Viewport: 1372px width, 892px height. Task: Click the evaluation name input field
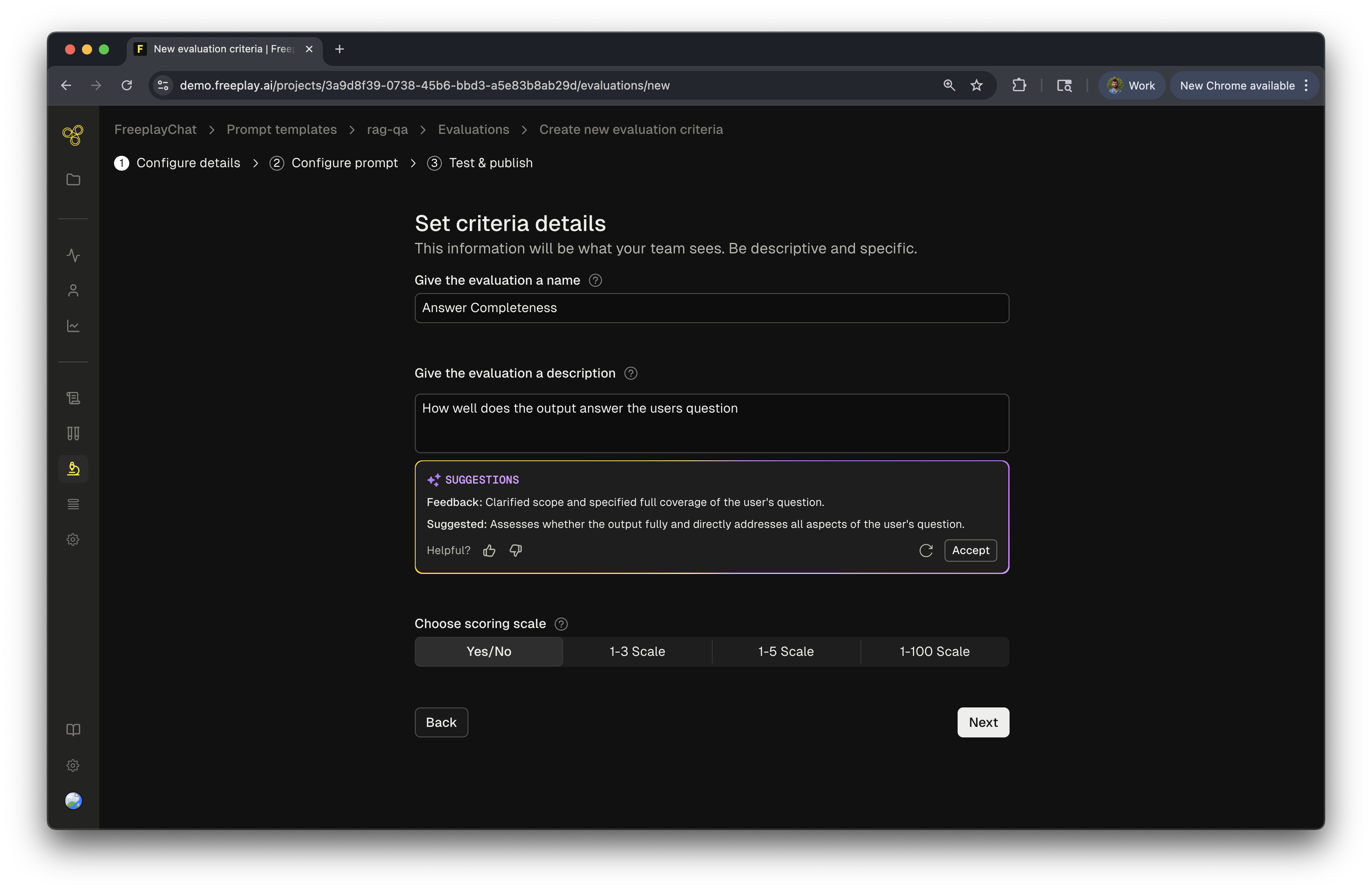(711, 308)
